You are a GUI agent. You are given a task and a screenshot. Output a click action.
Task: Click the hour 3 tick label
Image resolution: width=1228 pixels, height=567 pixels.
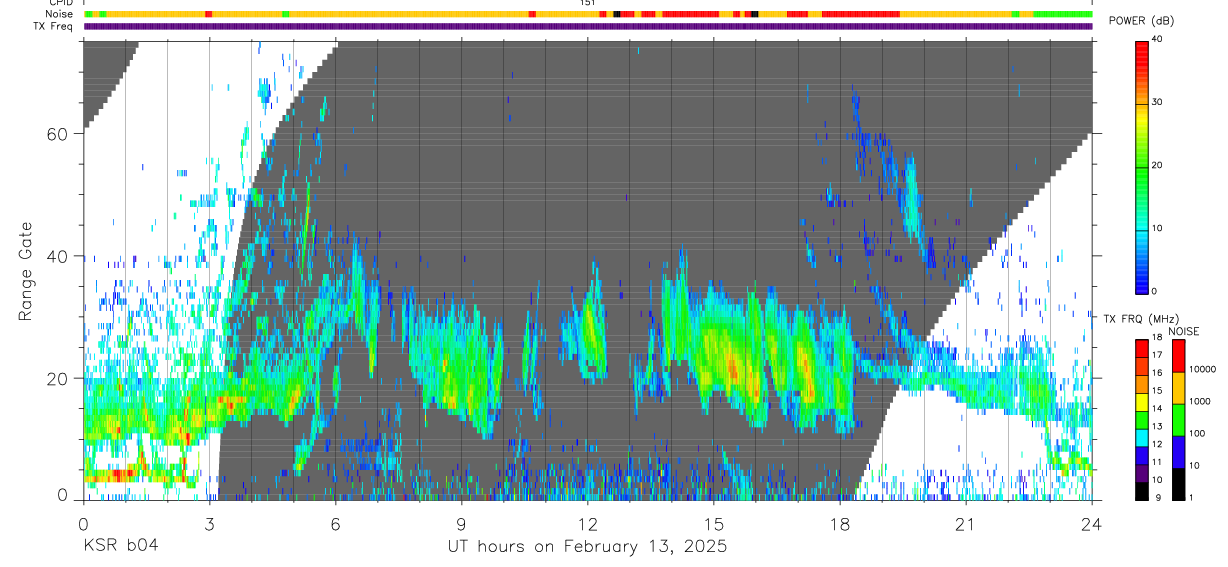[210, 523]
